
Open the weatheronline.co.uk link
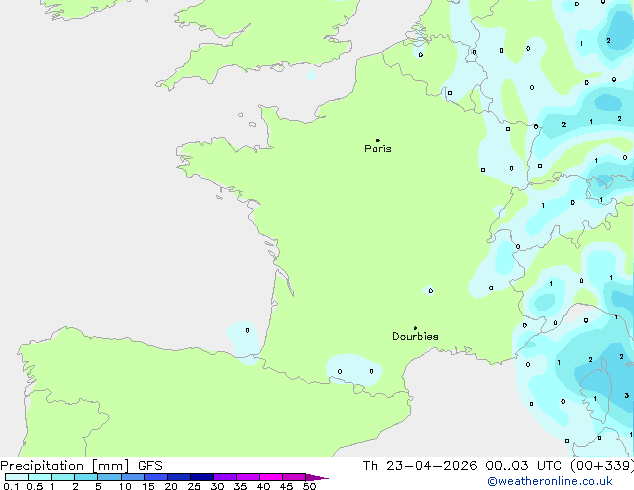(x=550, y=481)
